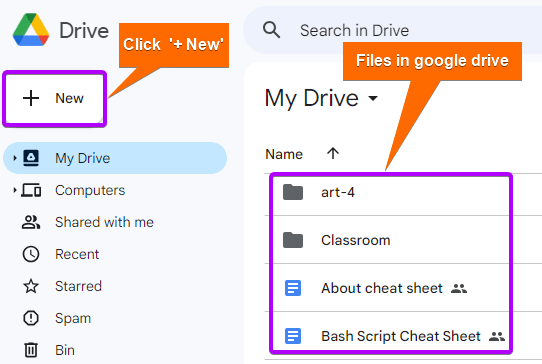The width and height of the screenshot is (542, 364).
Task: Focus the Search in Drive field
Action: (392, 30)
